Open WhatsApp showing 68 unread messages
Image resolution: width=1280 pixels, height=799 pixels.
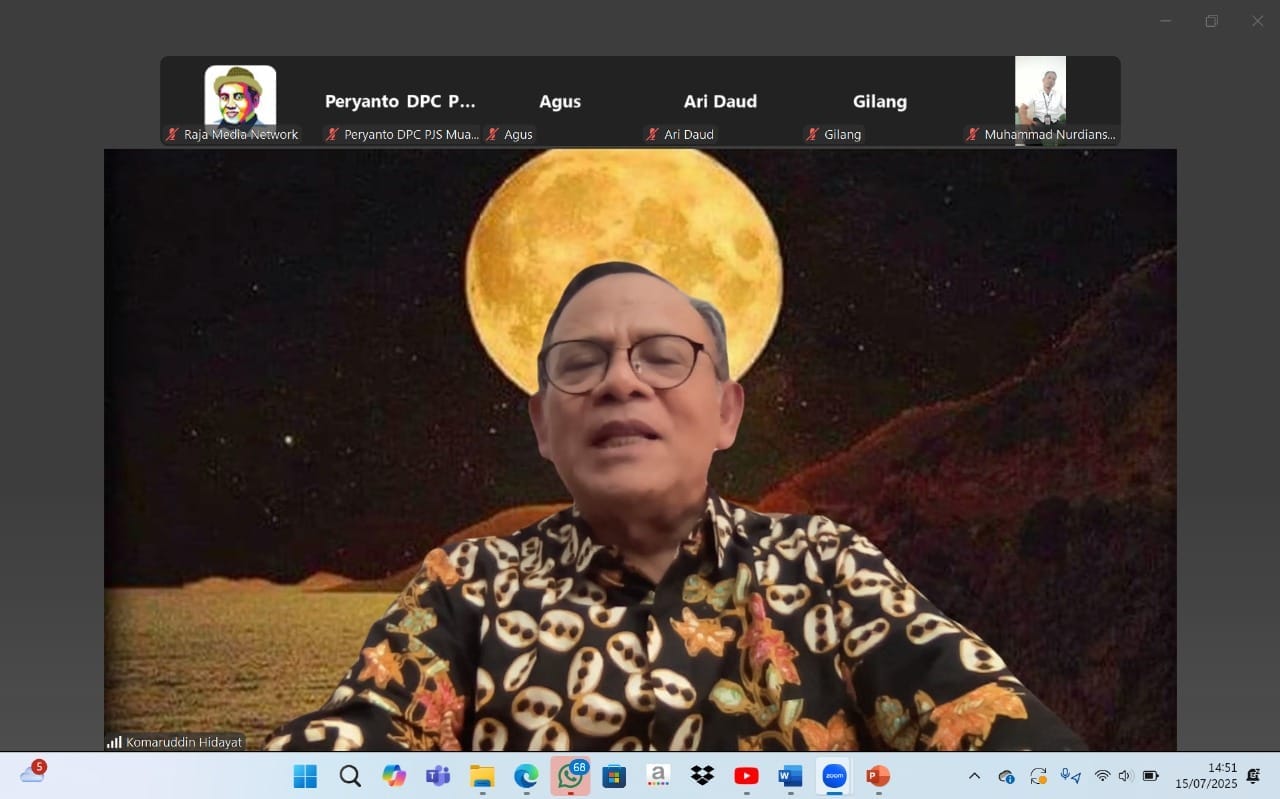[570, 775]
